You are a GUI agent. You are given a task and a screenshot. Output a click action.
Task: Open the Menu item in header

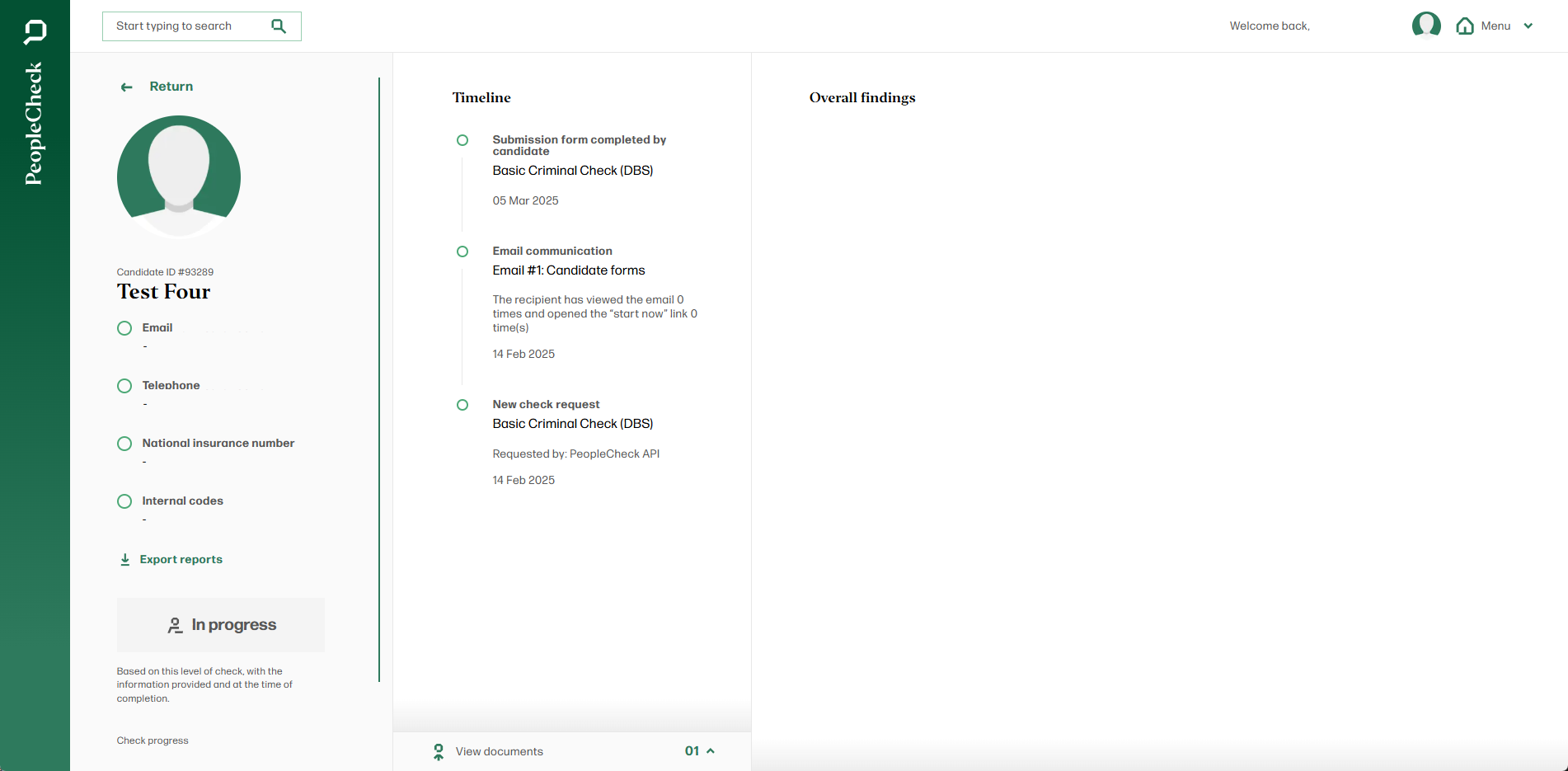1495,26
